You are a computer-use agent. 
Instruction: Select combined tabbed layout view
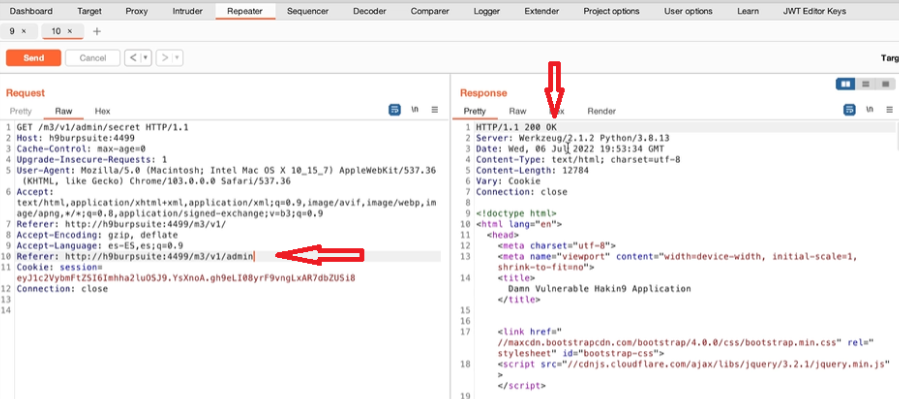point(885,84)
